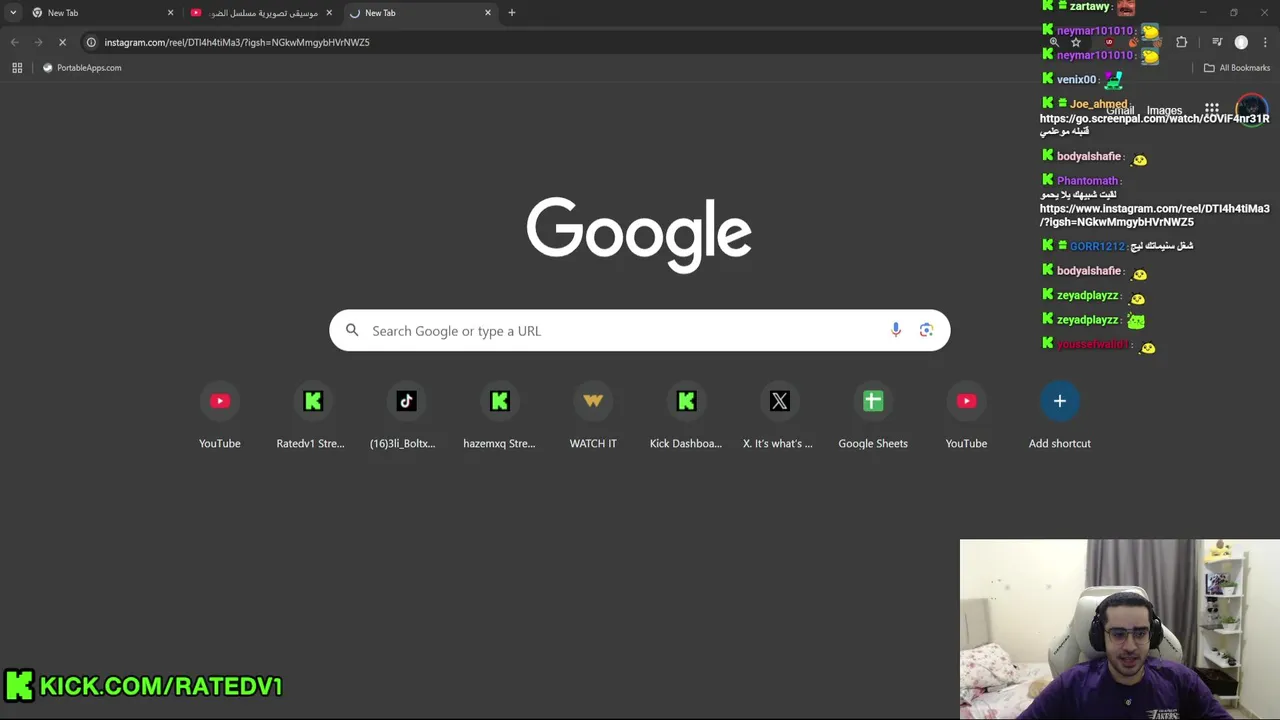Open the media controls icon in toolbar
Image resolution: width=1280 pixels, height=720 pixels.
[1217, 42]
